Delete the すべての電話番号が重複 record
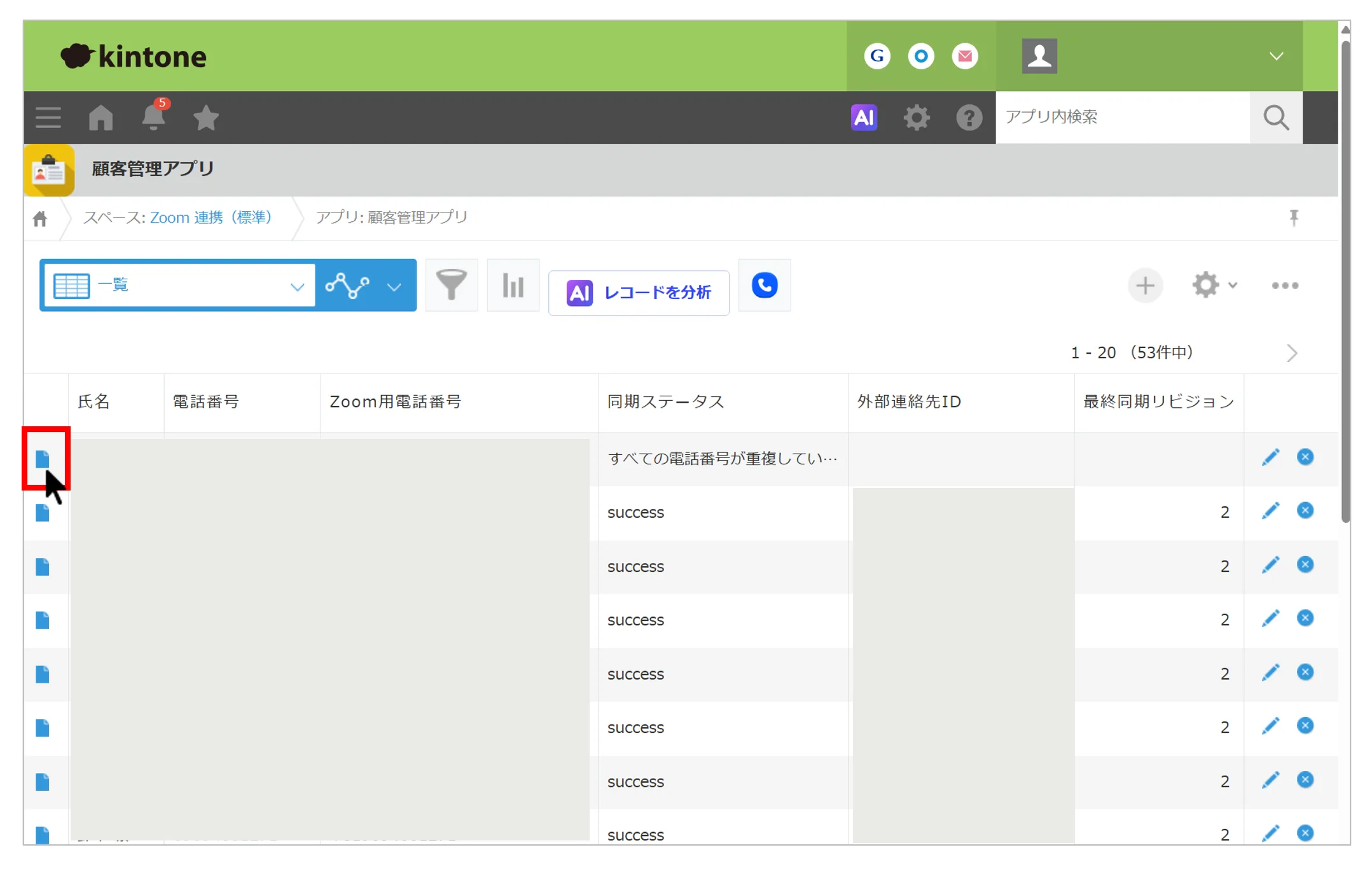Viewport: 1372px width, 871px height. (x=1305, y=457)
